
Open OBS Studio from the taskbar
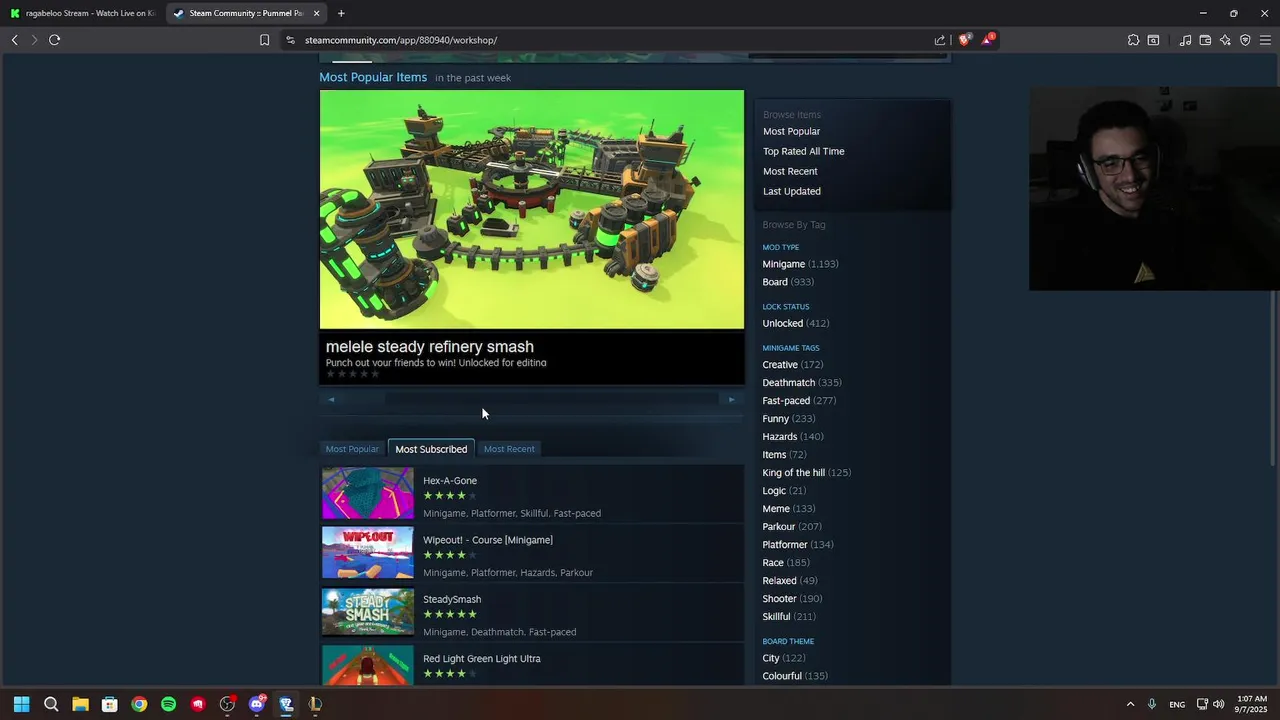click(227, 704)
